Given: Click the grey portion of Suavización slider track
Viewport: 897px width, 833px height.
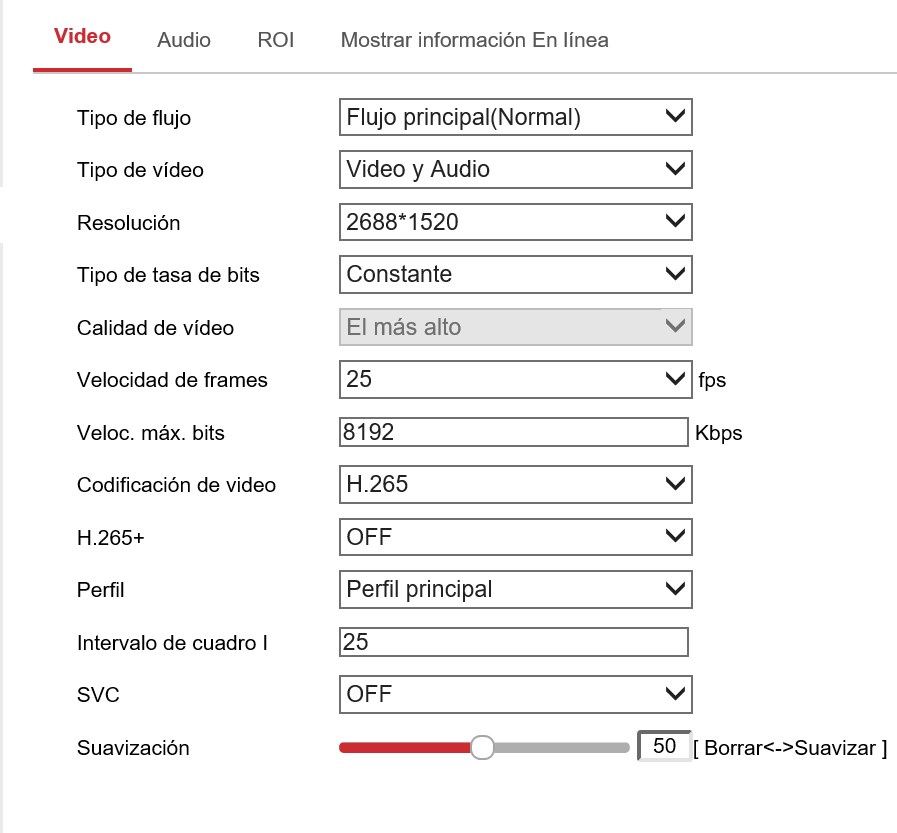Looking at the screenshot, I should click(x=560, y=747).
